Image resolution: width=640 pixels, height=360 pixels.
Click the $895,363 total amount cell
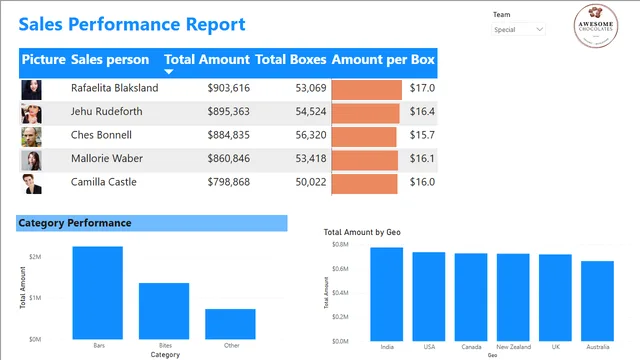229,111
